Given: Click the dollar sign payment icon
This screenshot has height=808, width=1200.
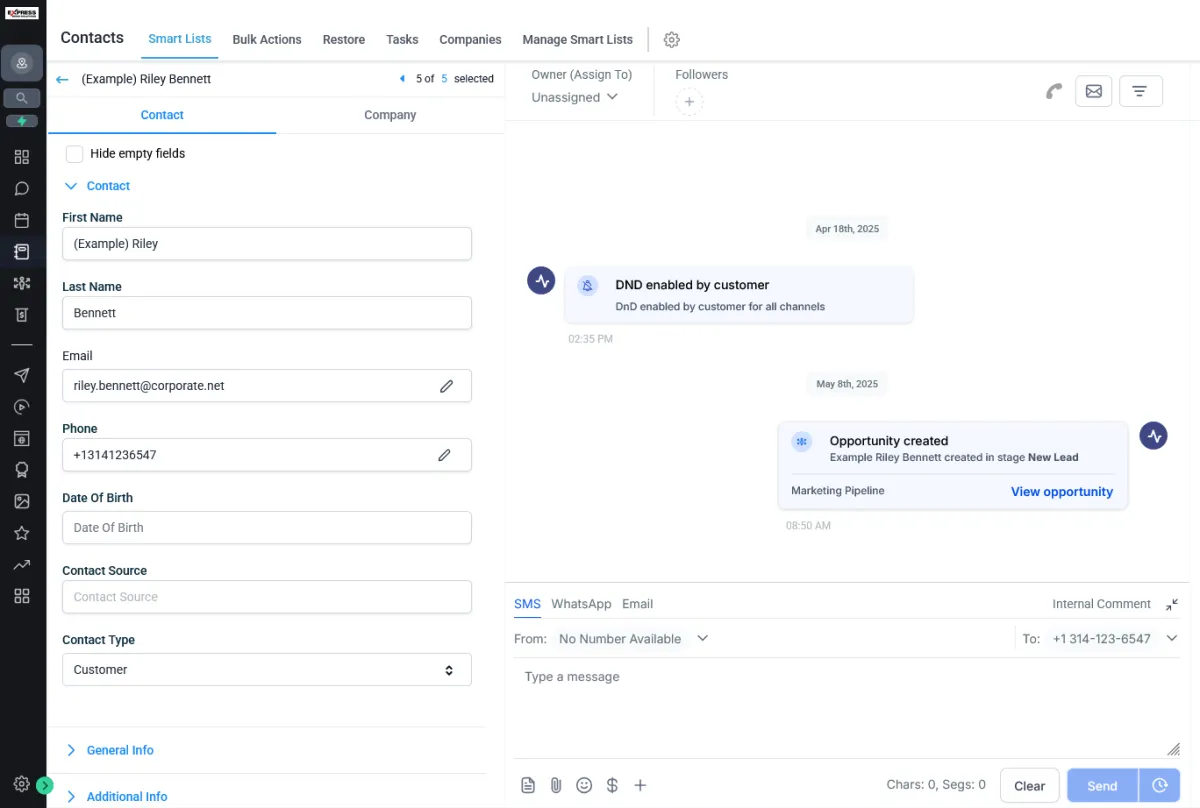Looking at the screenshot, I should [x=612, y=785].
